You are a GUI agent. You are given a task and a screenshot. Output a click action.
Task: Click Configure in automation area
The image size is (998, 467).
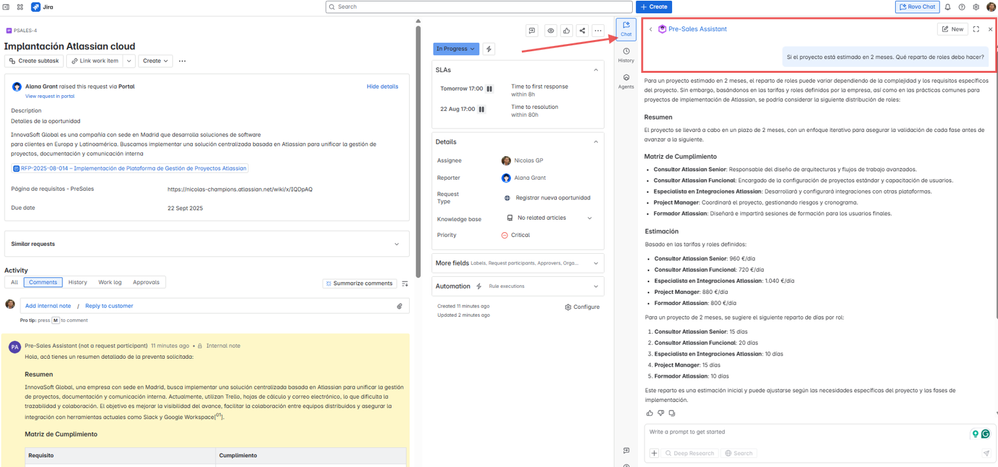[x=582, y=307]
